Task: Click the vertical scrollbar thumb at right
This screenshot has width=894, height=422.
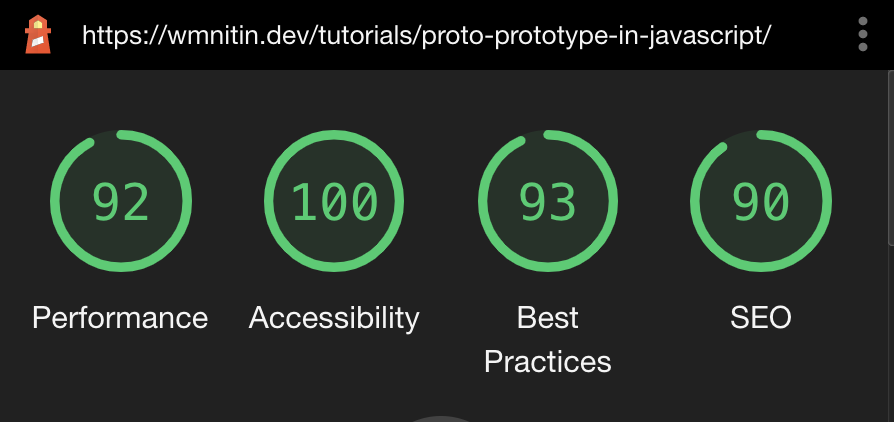Action: click(x=891, y=159)
